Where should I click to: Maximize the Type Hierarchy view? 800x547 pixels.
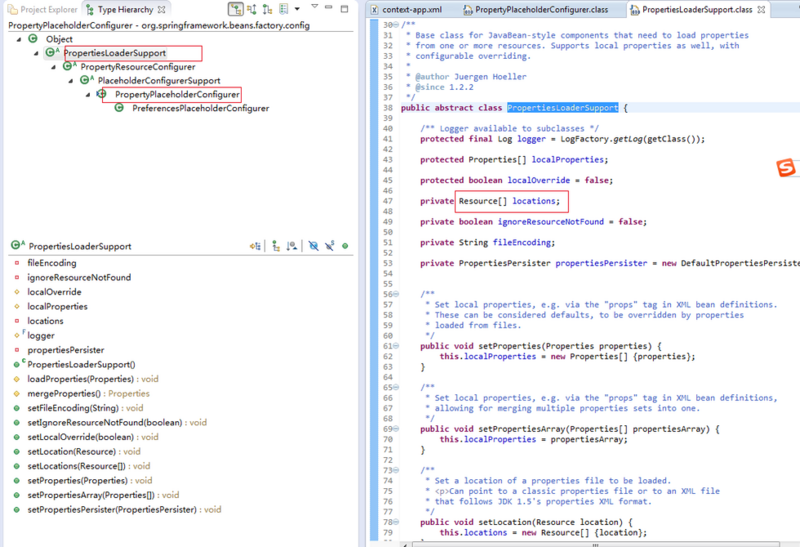tap(344, 9)
